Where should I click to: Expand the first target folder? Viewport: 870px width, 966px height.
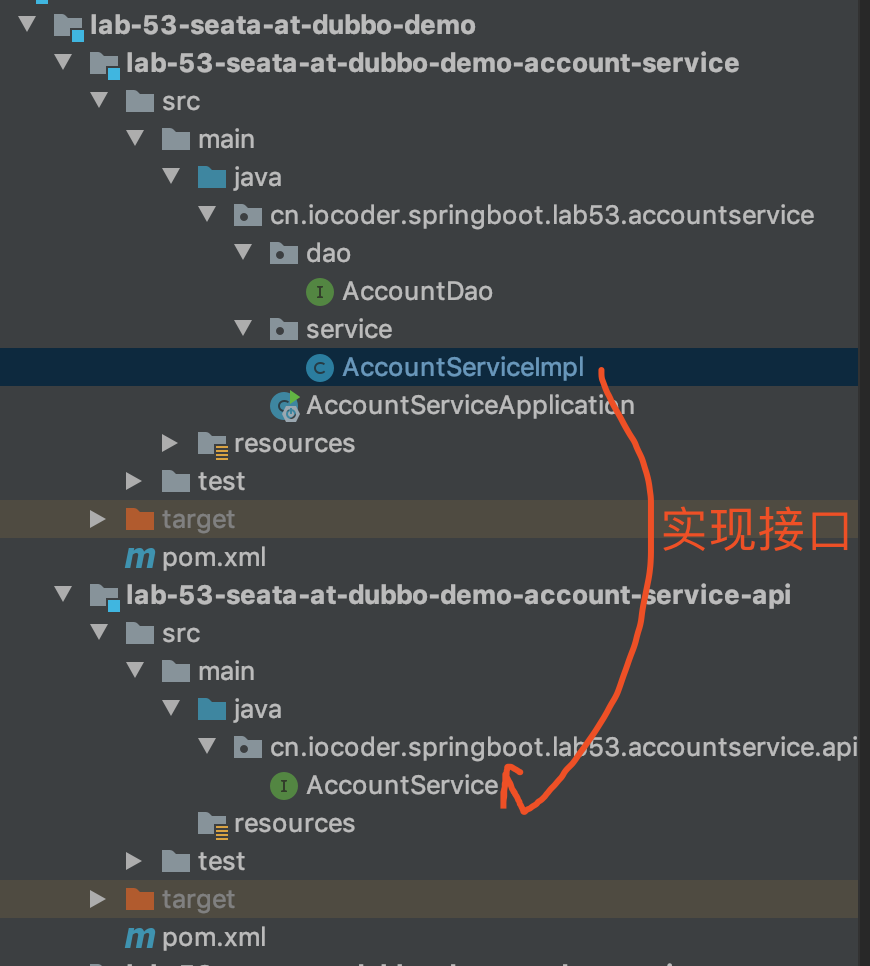click(x=97, y=519)
